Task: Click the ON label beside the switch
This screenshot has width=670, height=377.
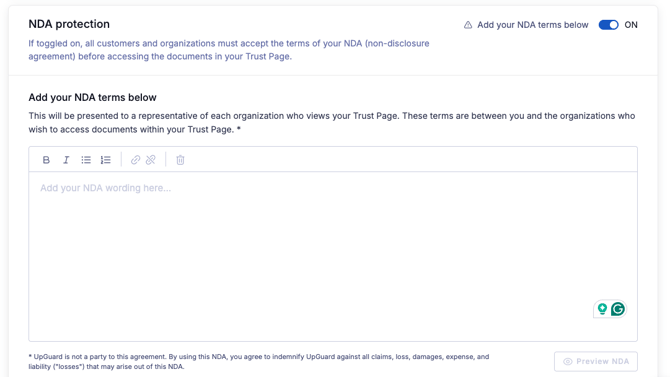Action: point(631,25)
